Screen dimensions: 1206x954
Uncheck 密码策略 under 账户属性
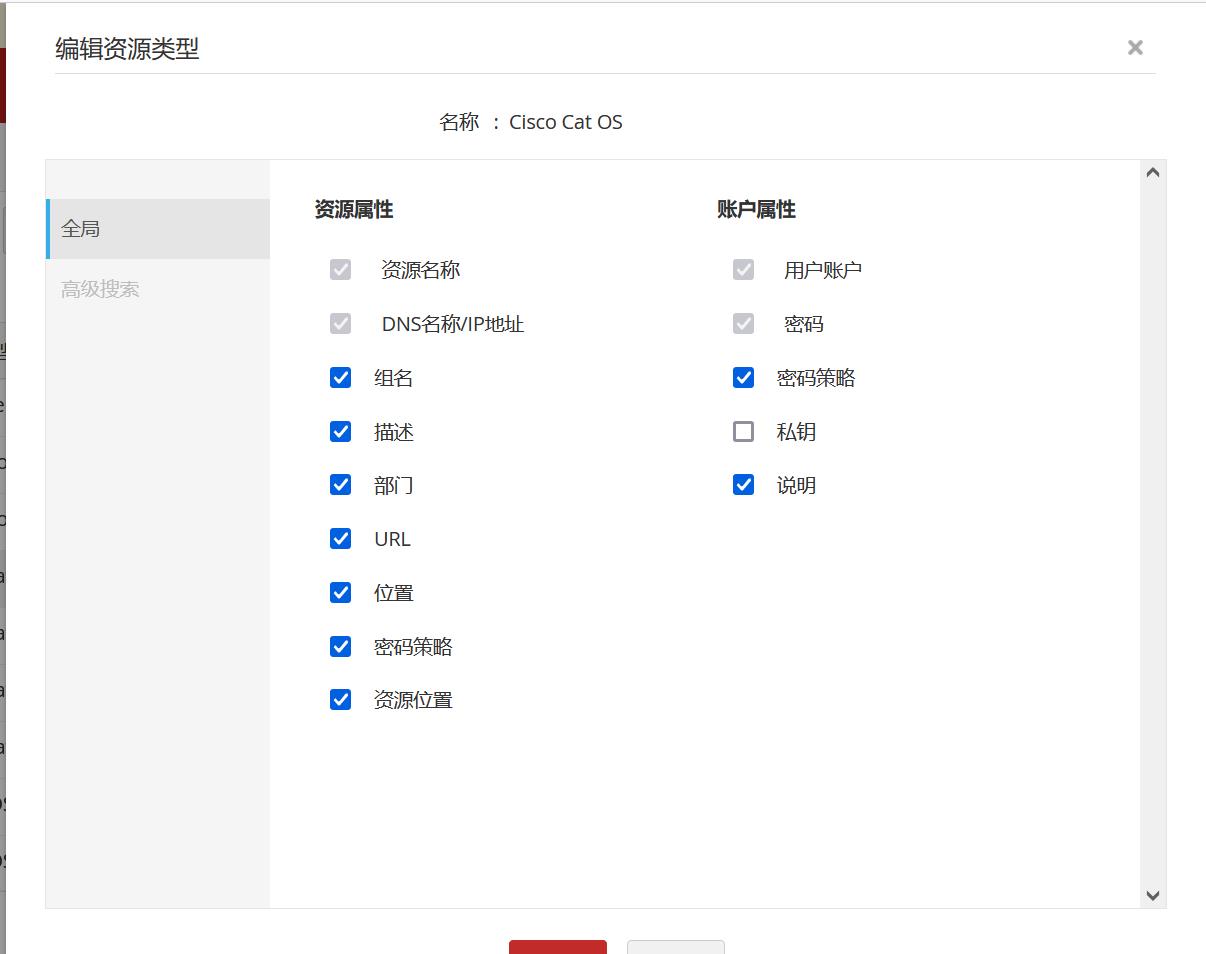(x=743, y=378)
